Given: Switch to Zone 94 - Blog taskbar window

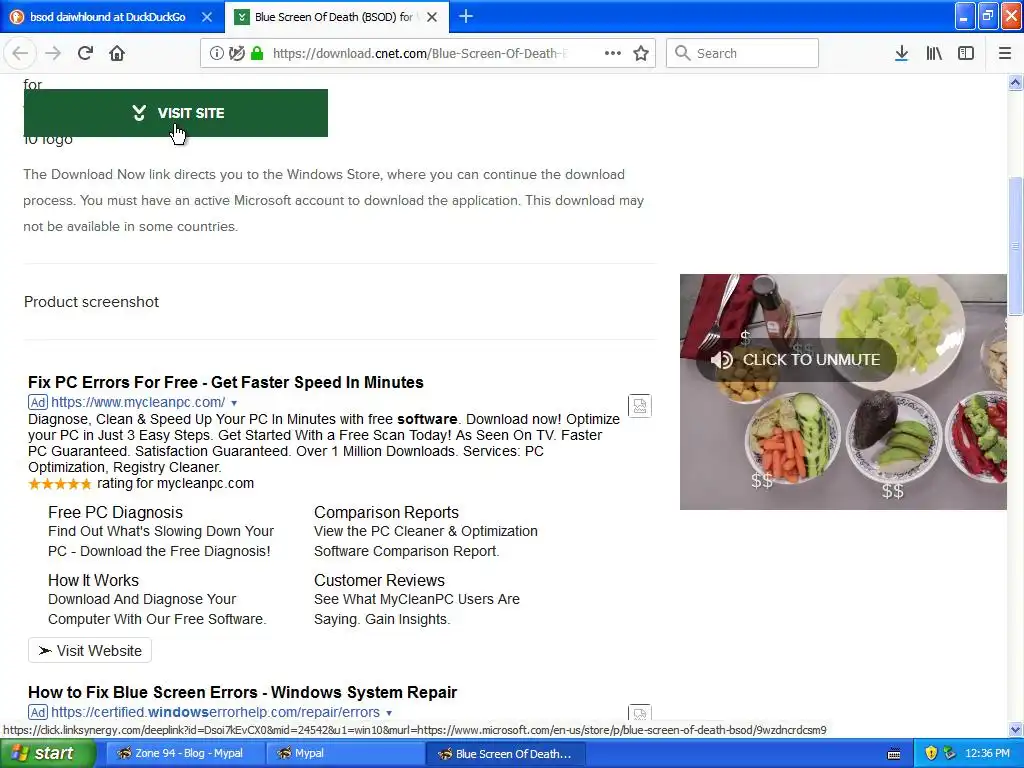Looking at the screenshot, I should click(184, 754).
